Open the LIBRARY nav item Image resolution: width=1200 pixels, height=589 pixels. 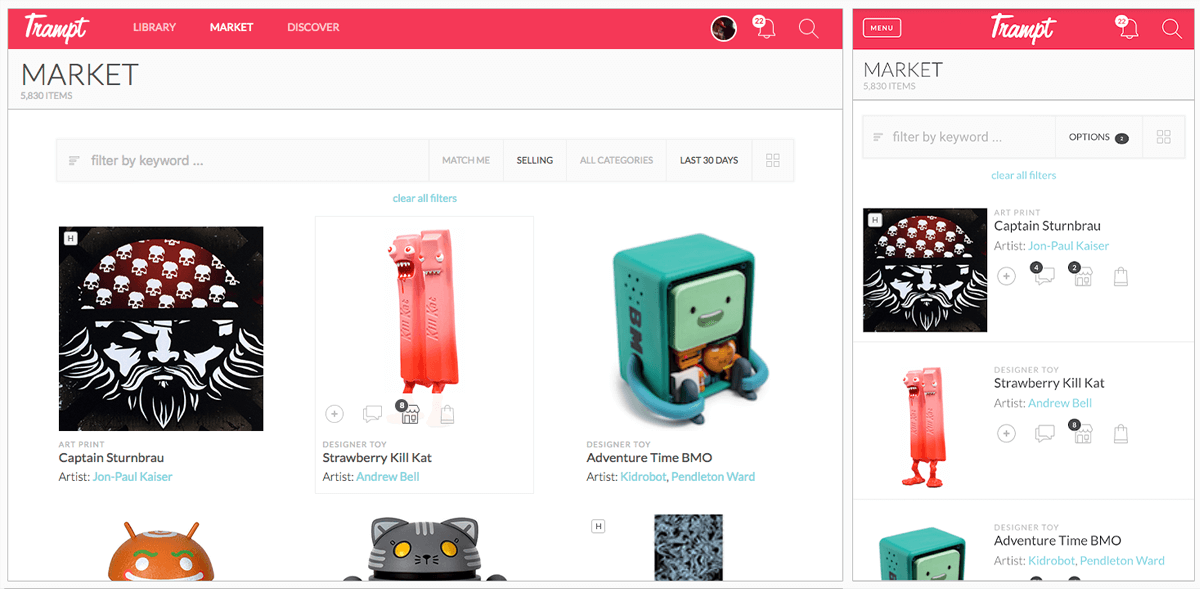154,28
